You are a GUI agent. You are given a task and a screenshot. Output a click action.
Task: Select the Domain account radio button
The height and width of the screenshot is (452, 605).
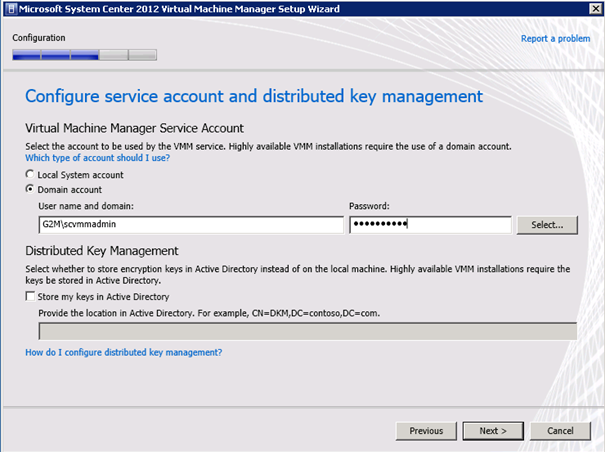30,189
